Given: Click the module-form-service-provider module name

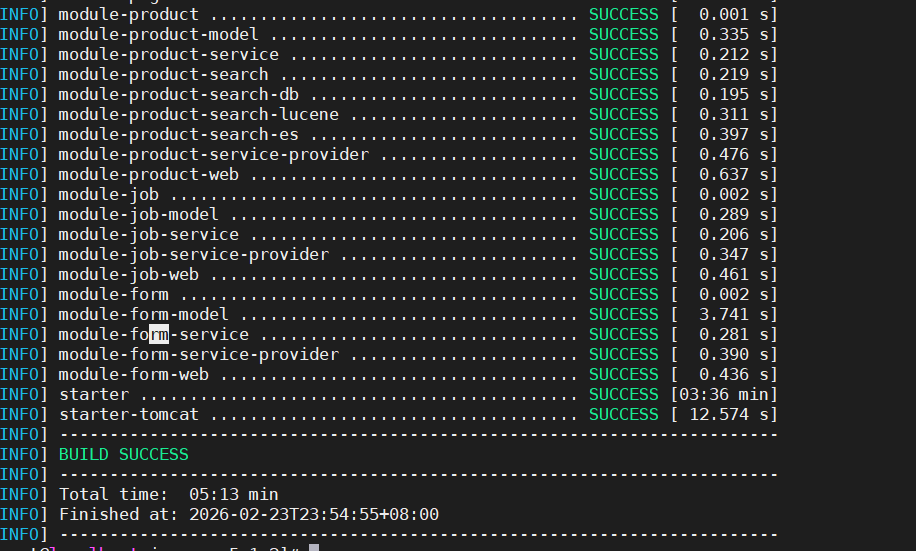Looking at the screenshot, I should pyautogui.click(x=198, y=354).
